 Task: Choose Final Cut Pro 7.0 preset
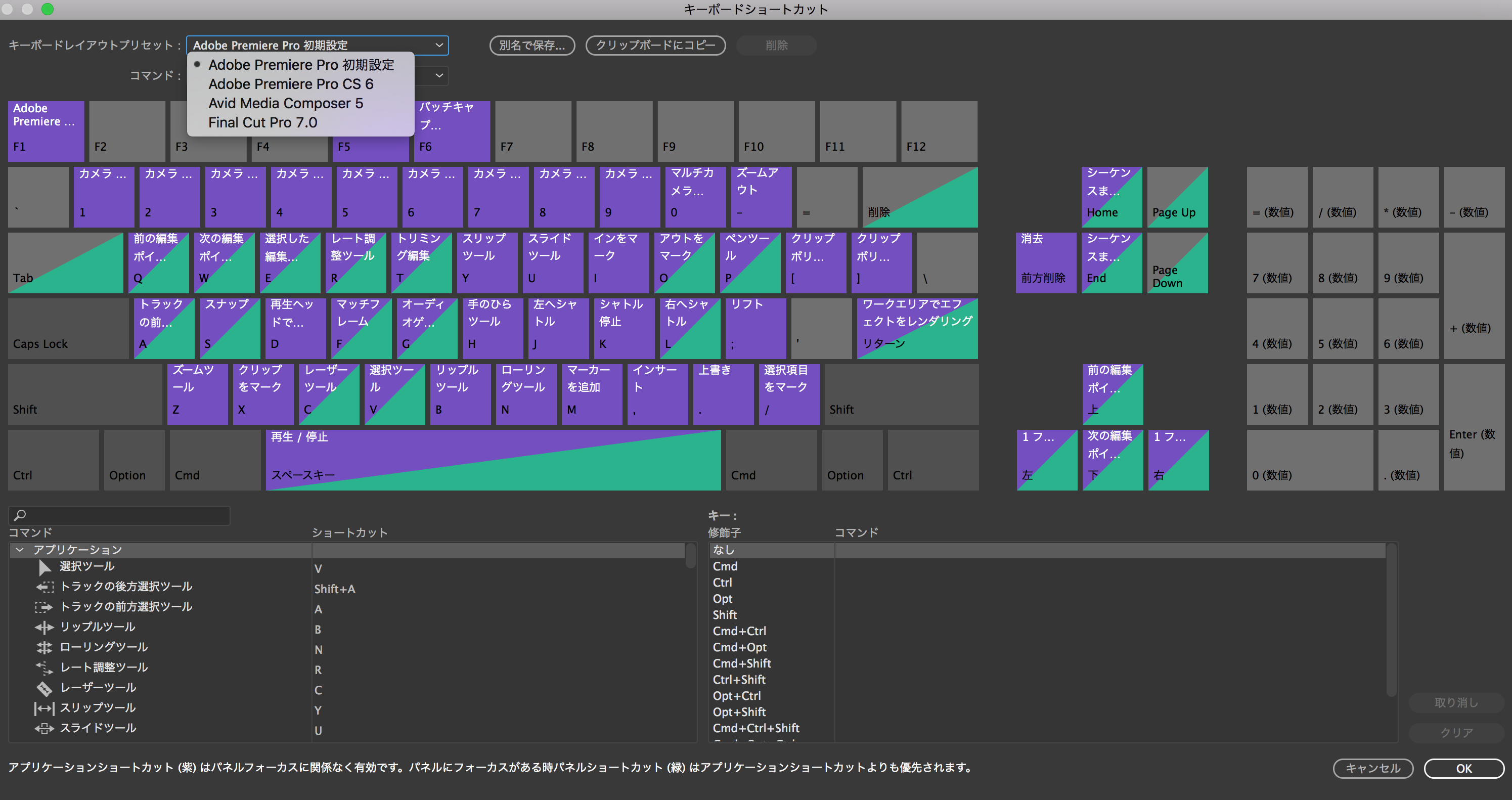(262, 123)
